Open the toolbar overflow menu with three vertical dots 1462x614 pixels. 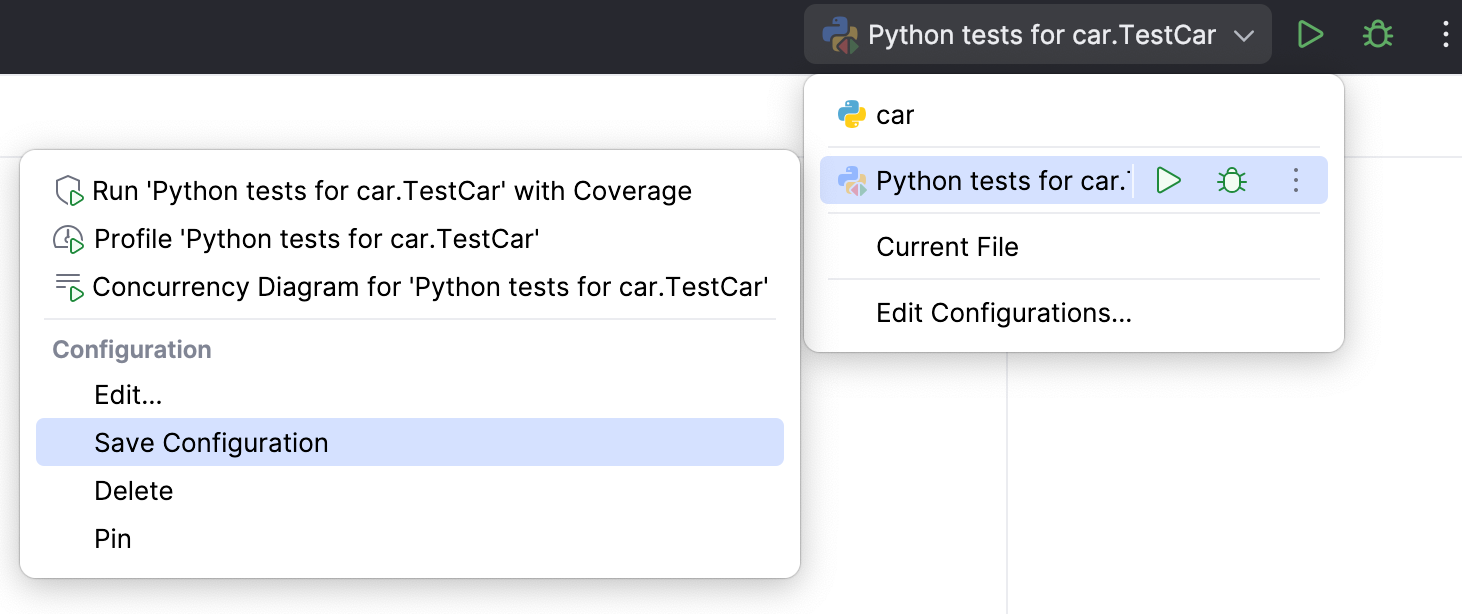[1444, 34]
